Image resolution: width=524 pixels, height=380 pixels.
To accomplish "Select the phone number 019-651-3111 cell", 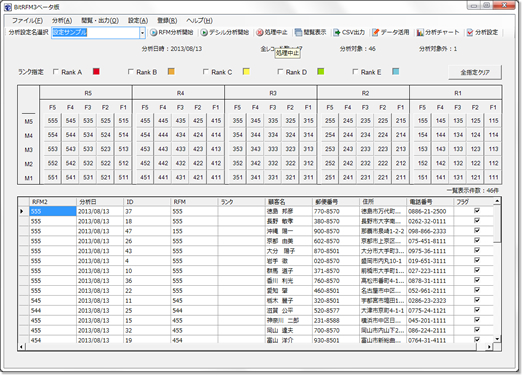I will [430, 261].
